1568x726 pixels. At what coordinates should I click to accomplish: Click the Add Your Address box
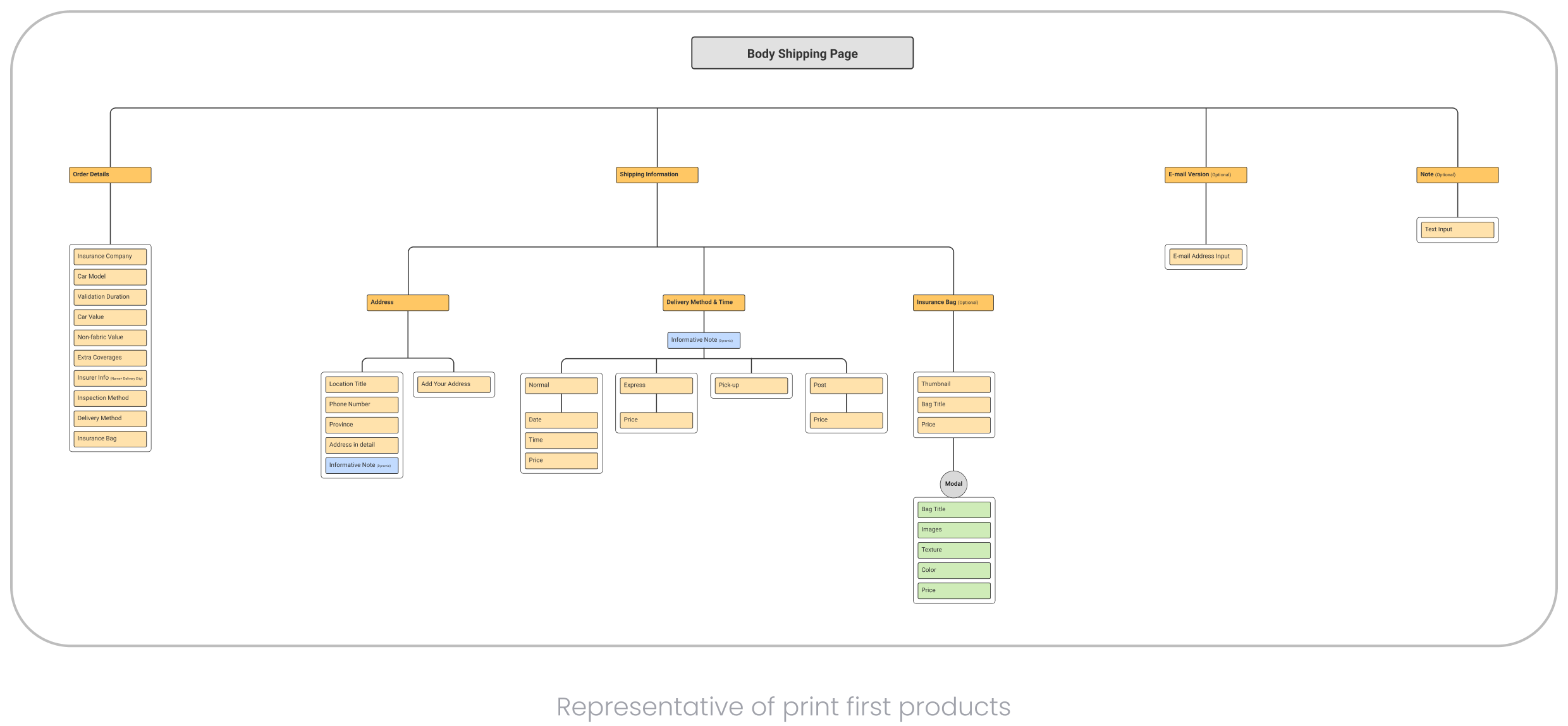453,384
